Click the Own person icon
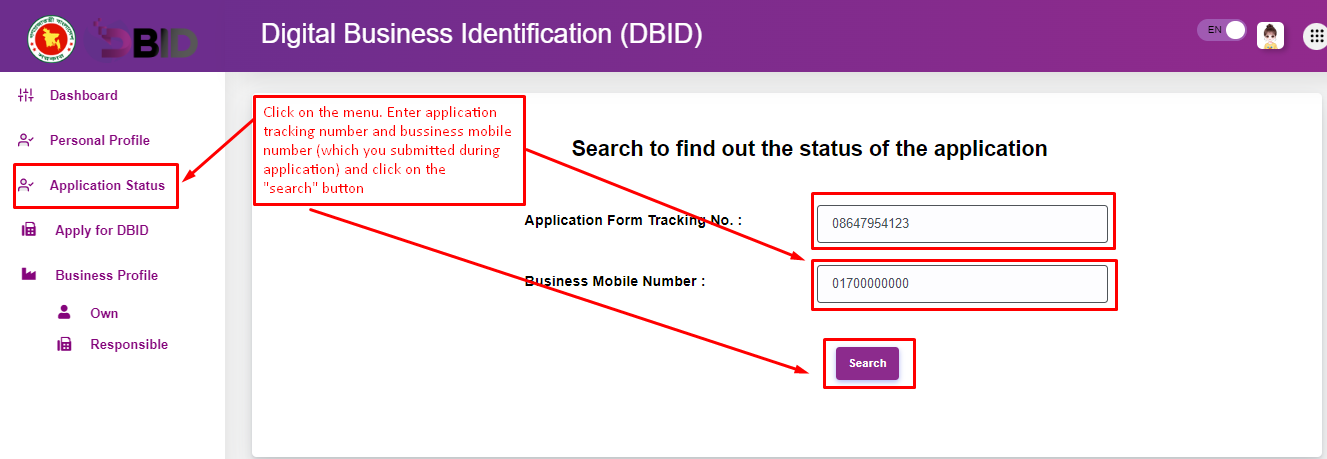1327x459 pixels. coord(64,312)
